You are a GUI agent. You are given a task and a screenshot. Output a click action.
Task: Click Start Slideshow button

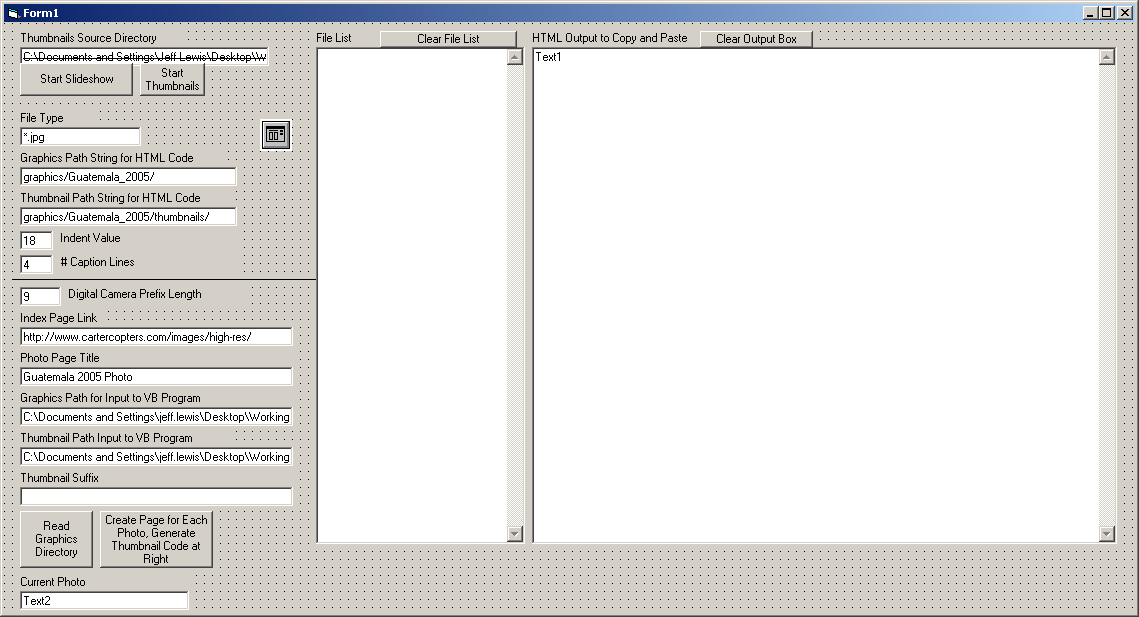click(76, 79)
